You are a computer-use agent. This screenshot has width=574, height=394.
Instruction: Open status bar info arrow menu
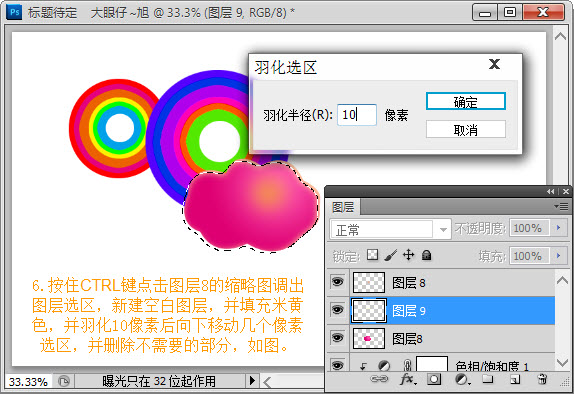(x=252, y=381)
